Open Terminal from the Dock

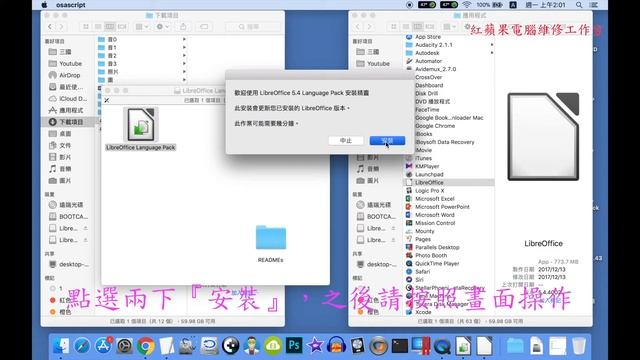400,346
